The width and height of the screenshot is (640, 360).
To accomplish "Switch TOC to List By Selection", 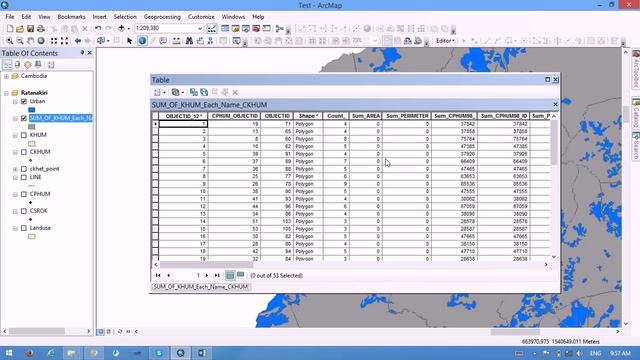I will tap(38, 64).
